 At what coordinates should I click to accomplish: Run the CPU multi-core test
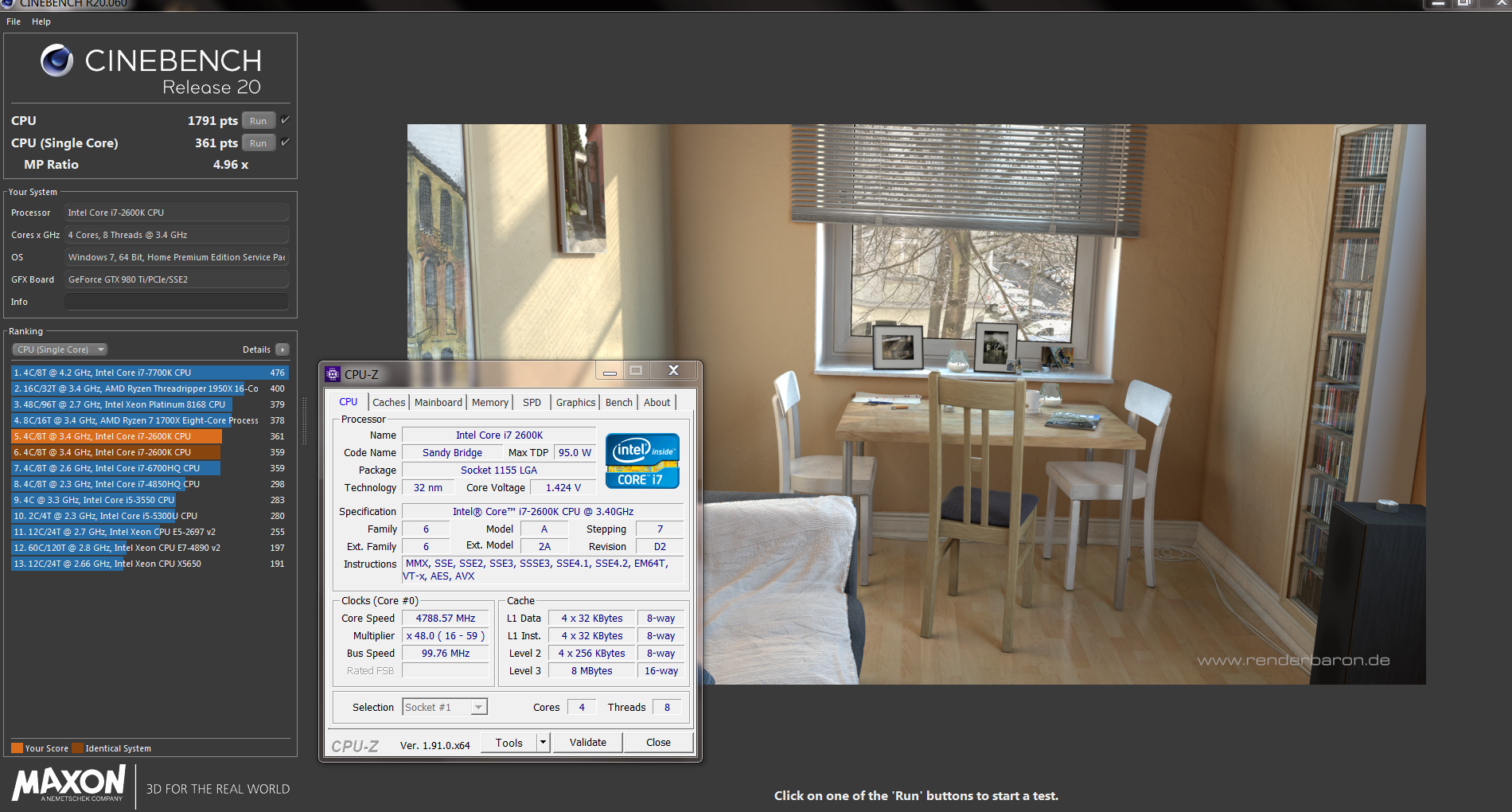tap(259, 121)
